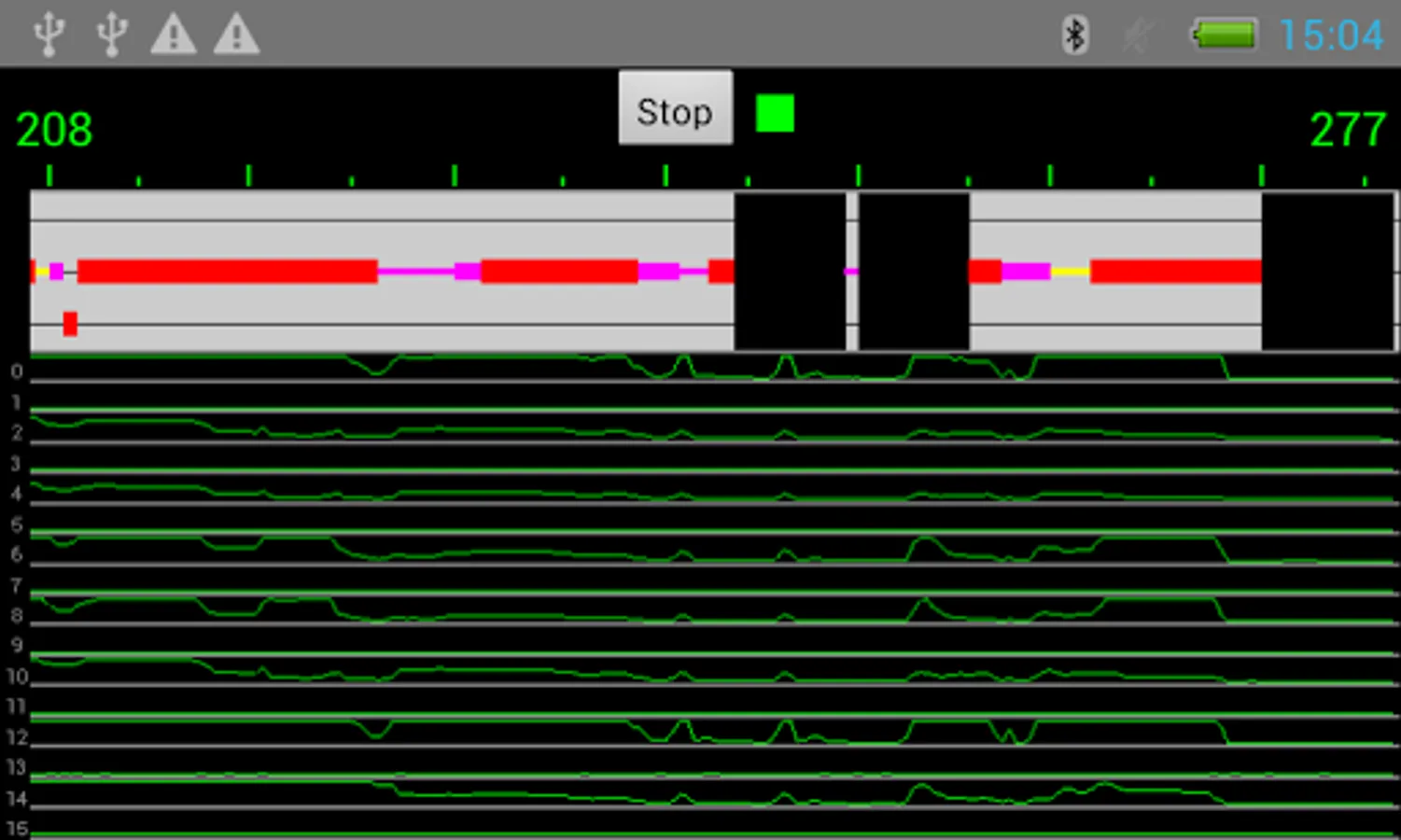The height and width of the screenshot is (840, 1401).
Task: Select channel 5 trace label
Action: tap(16, 524)
